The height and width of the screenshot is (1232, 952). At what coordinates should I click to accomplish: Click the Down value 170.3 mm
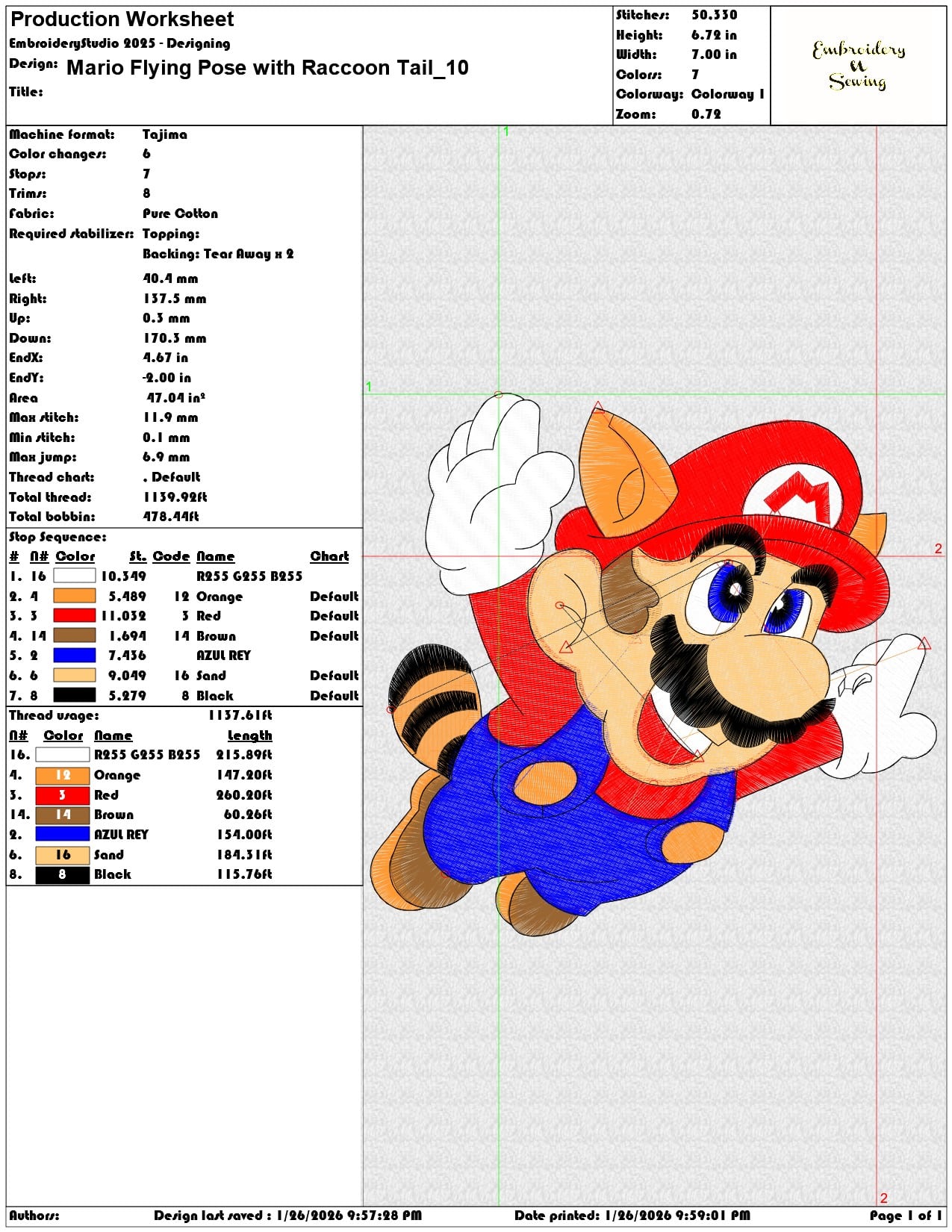coord(174,338)
